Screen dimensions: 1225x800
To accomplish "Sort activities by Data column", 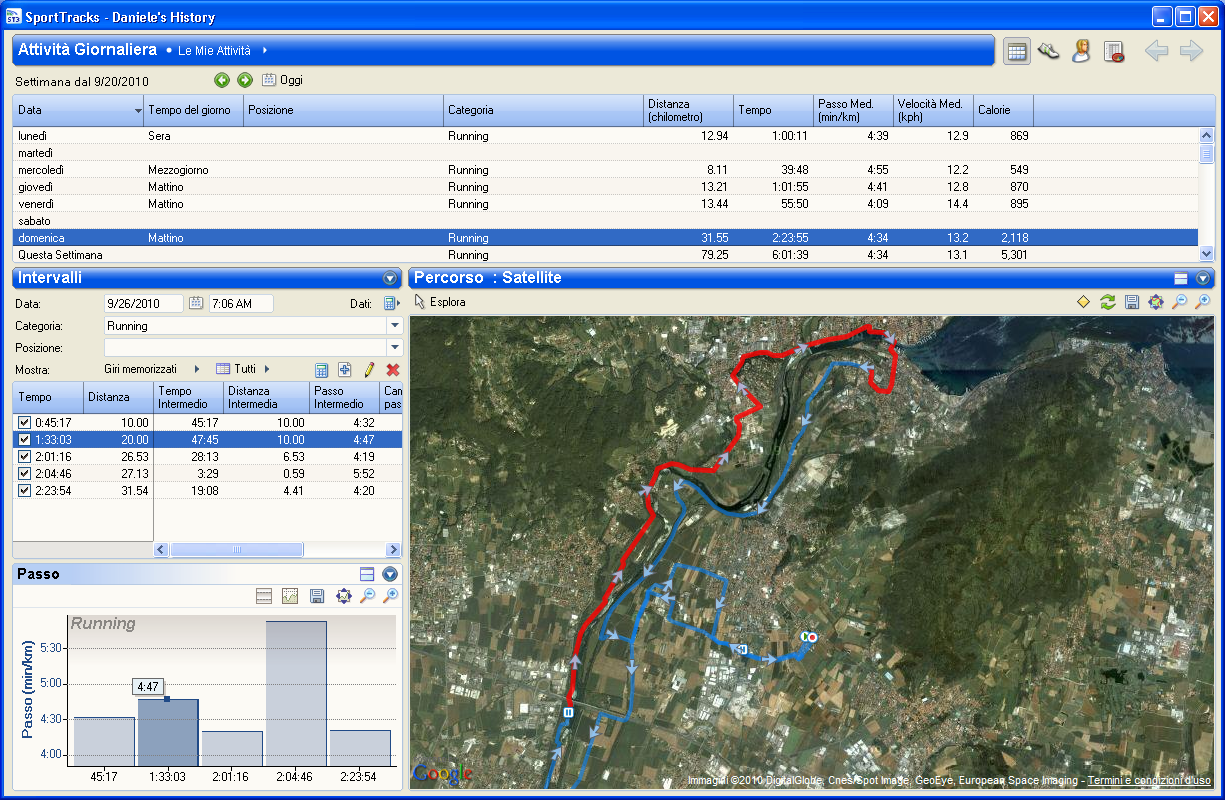I will tap(79, 110).
